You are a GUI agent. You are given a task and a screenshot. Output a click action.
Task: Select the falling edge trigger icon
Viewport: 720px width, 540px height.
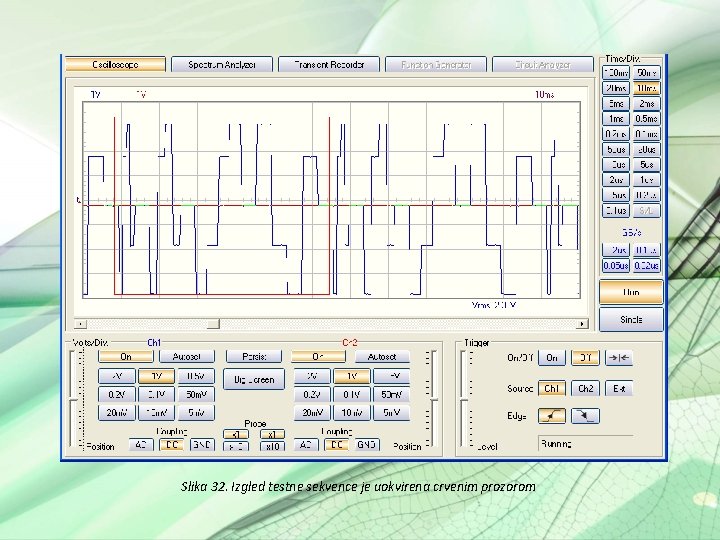587,415
